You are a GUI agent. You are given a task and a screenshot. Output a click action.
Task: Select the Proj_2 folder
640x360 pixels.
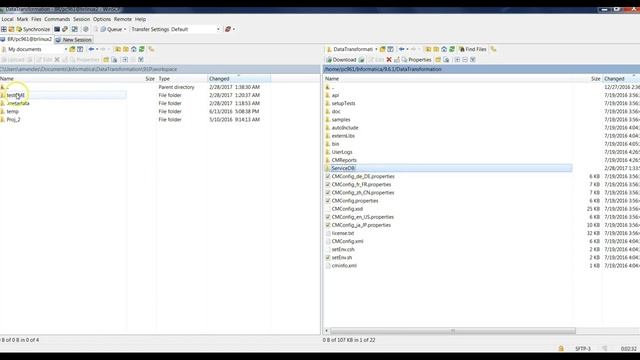[x=13, y=120]
